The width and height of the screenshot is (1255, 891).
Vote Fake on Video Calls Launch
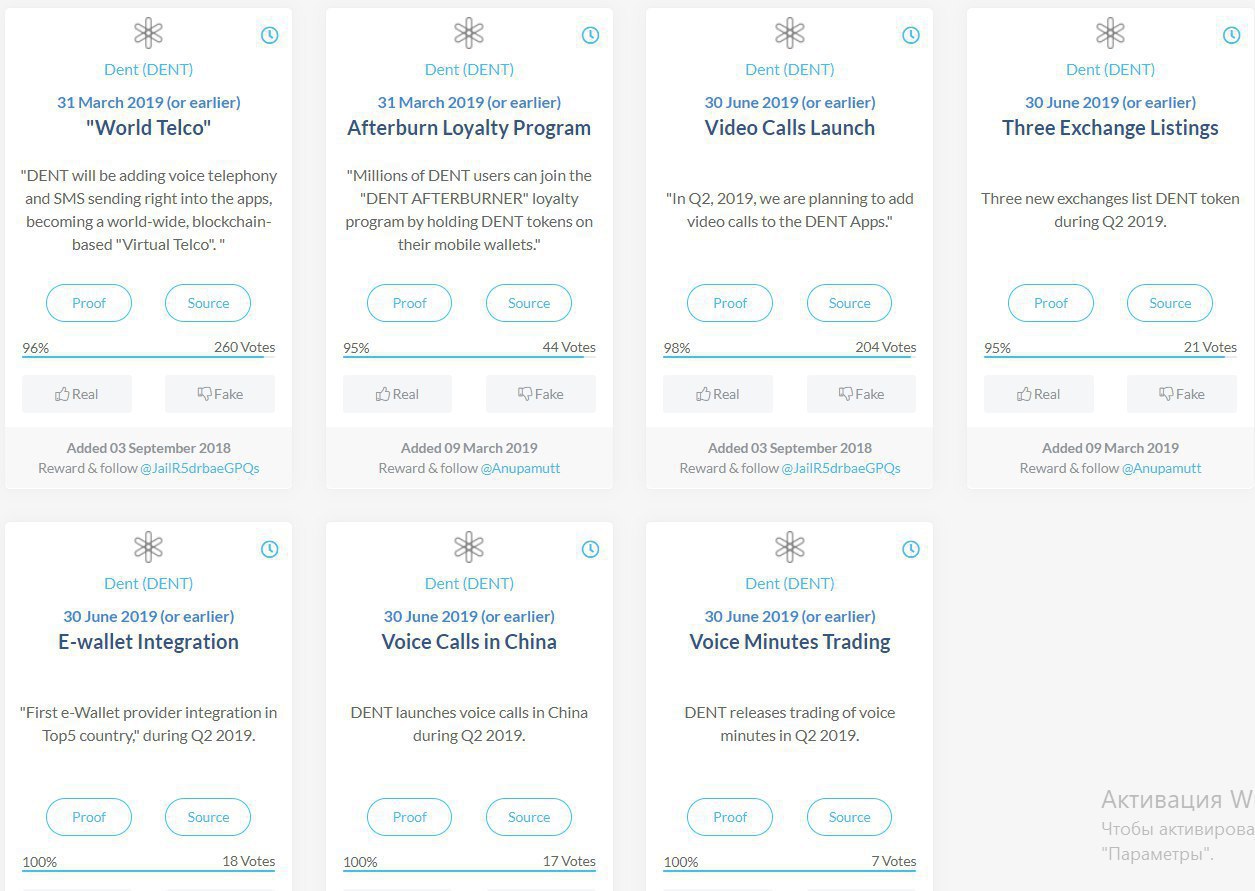tap(861, 394)
